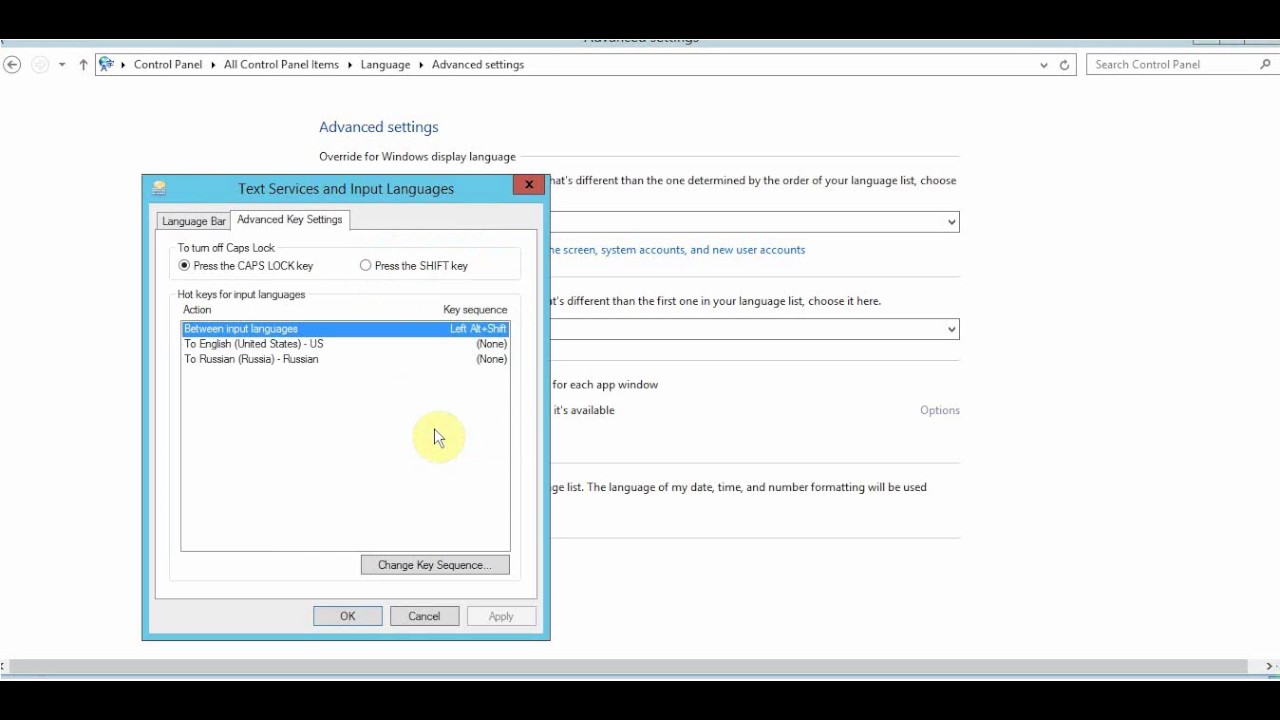
Task: Open the default input method override dropdown
Action: pyautogui.click(x=952, y=329)
